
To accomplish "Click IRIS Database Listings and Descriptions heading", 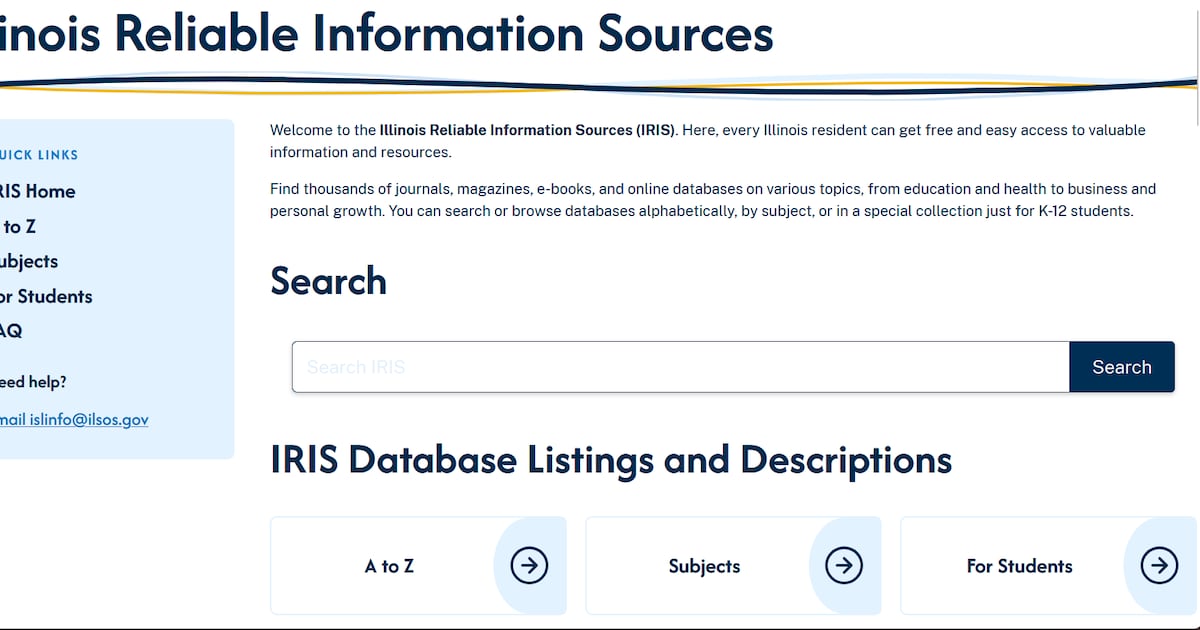I will point(611,460).
